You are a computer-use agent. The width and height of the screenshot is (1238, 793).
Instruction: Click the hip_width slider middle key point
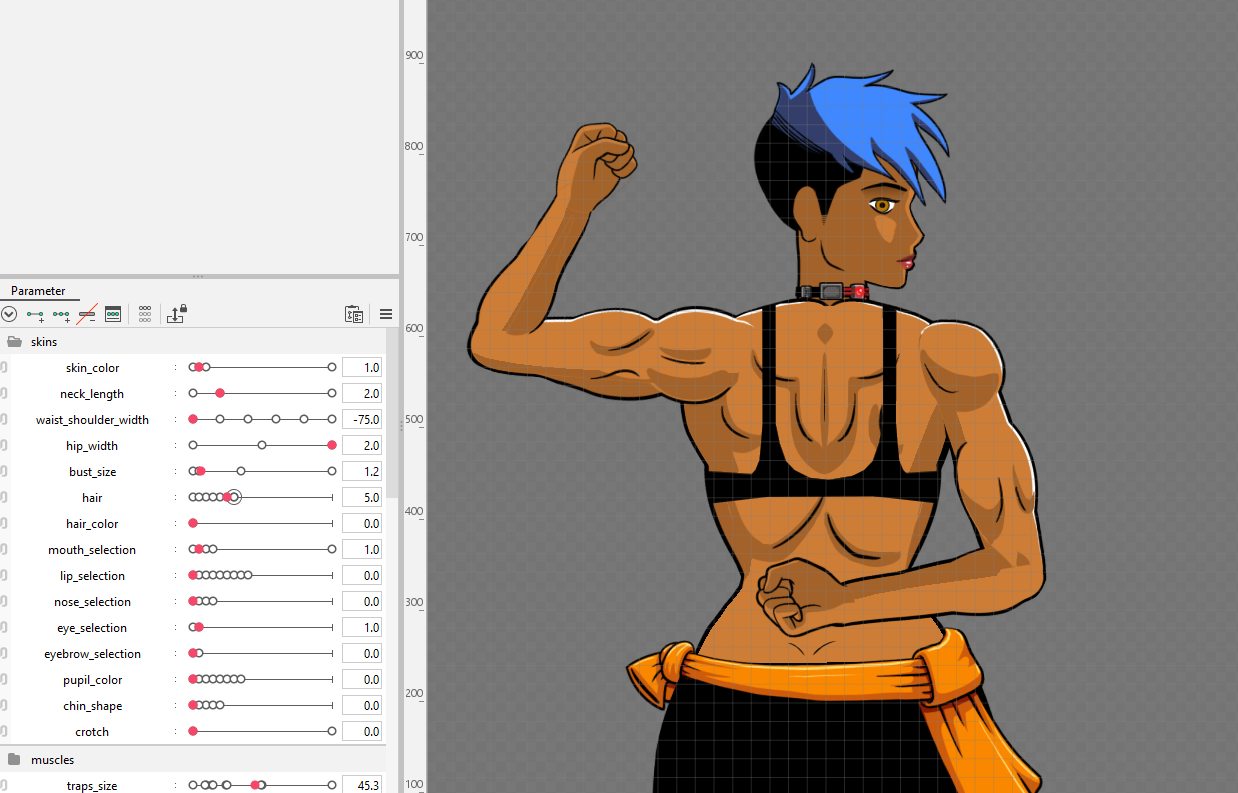[262, 445]
